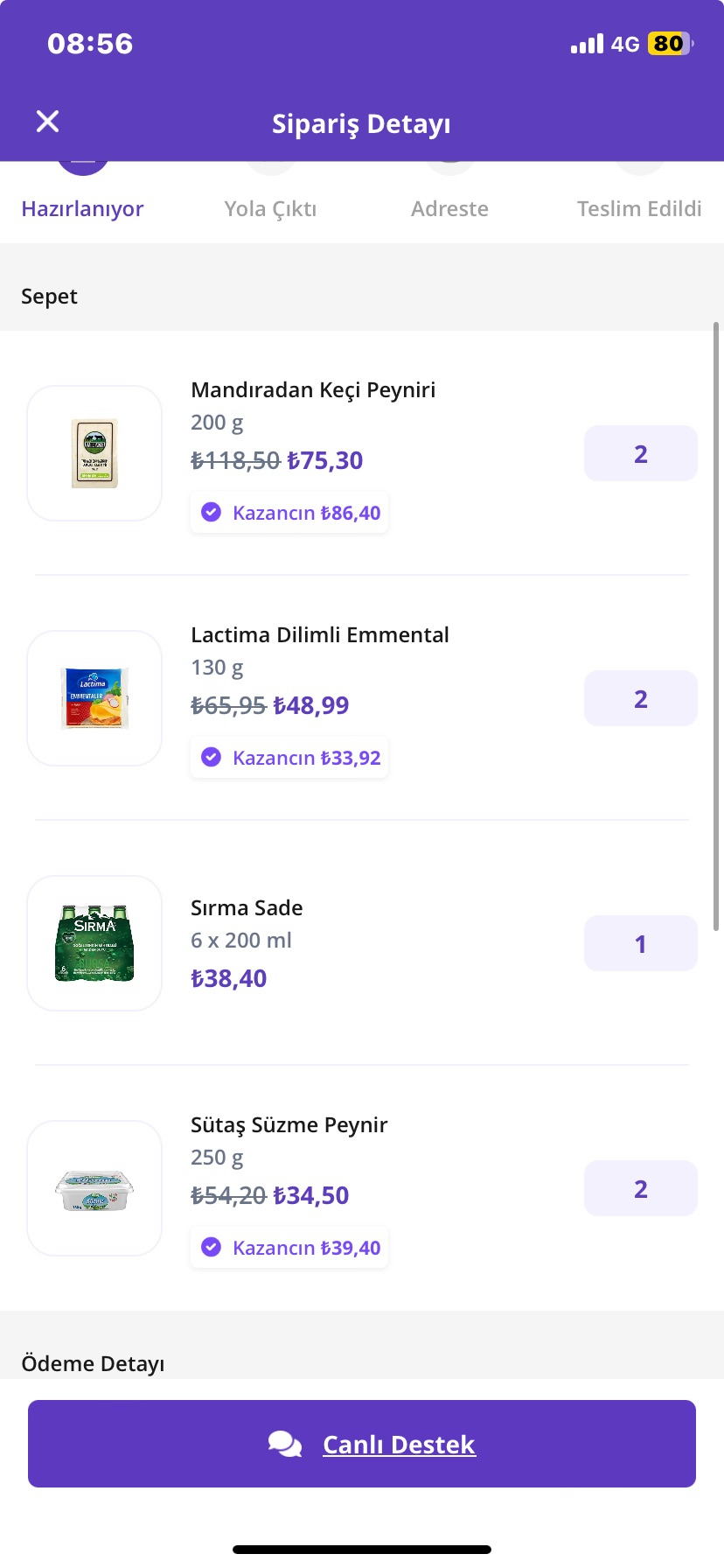This screenshot has height=1568, width=724.
Task: Open Canlı Destek live support link
Action: tap(399, 1444)
